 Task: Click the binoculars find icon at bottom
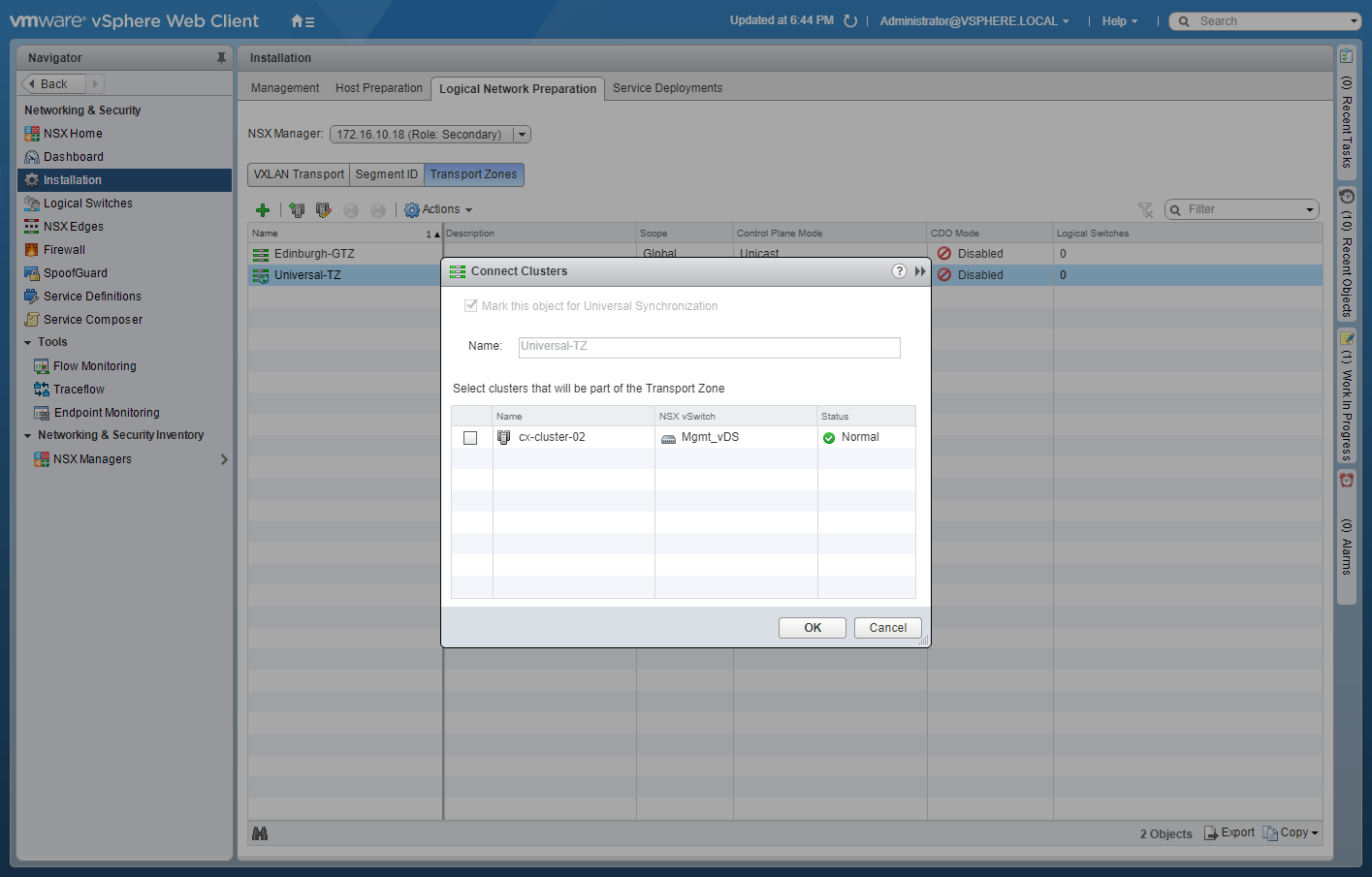tap(260, 833)
